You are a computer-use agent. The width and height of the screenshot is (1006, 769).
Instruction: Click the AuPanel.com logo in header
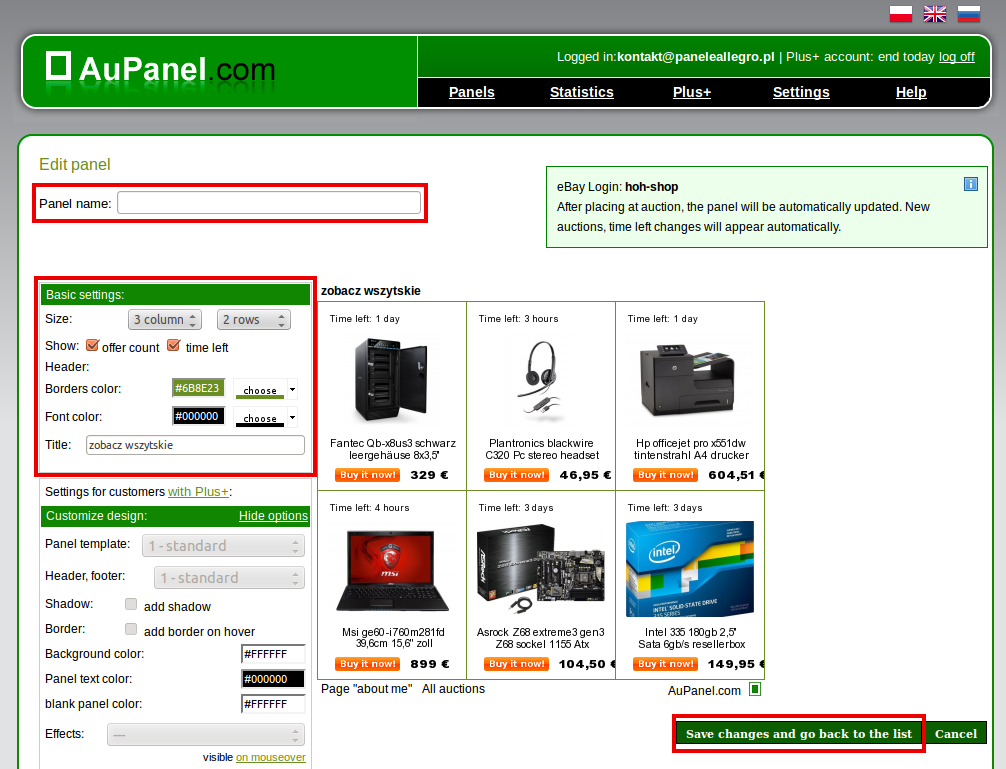[160, 67]
